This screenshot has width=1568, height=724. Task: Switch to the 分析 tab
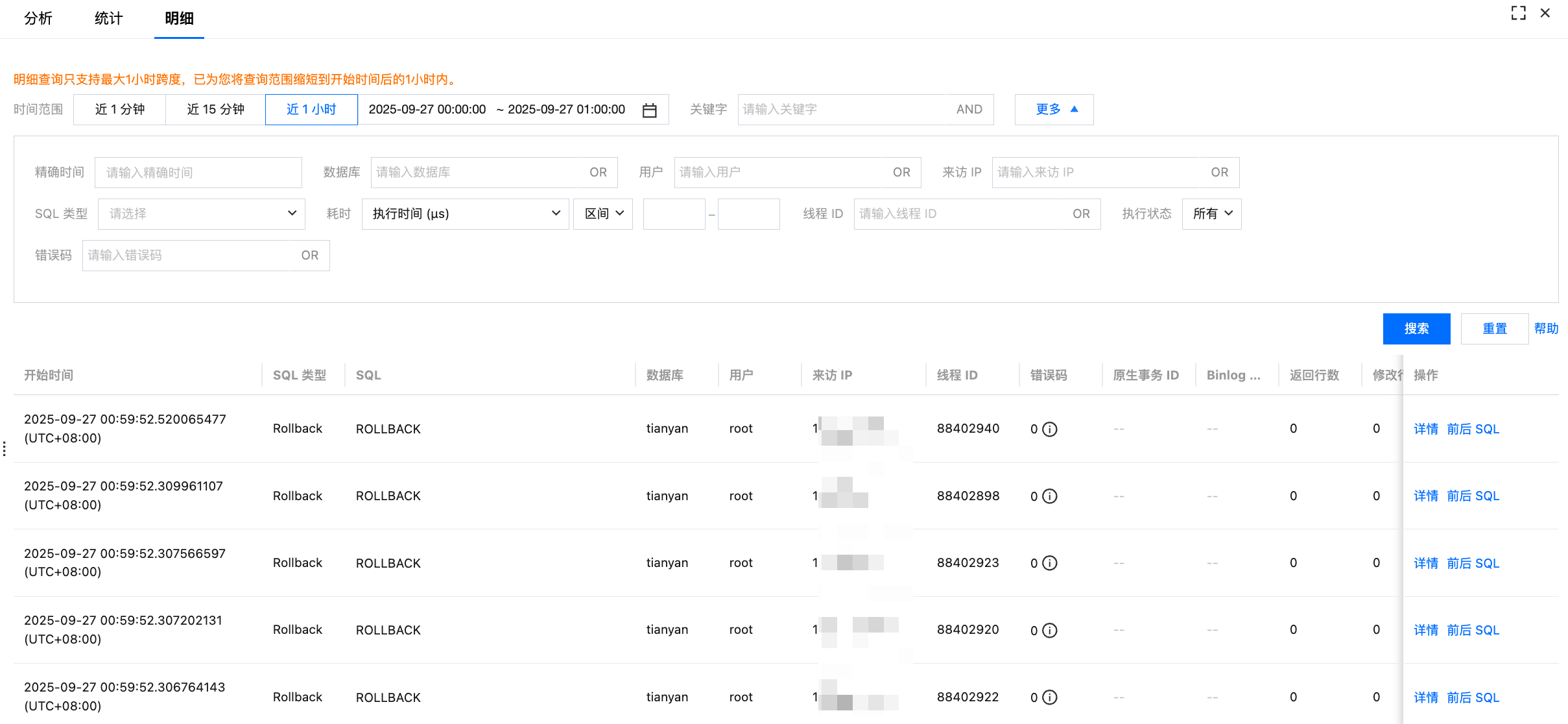(x=38, y=19)
